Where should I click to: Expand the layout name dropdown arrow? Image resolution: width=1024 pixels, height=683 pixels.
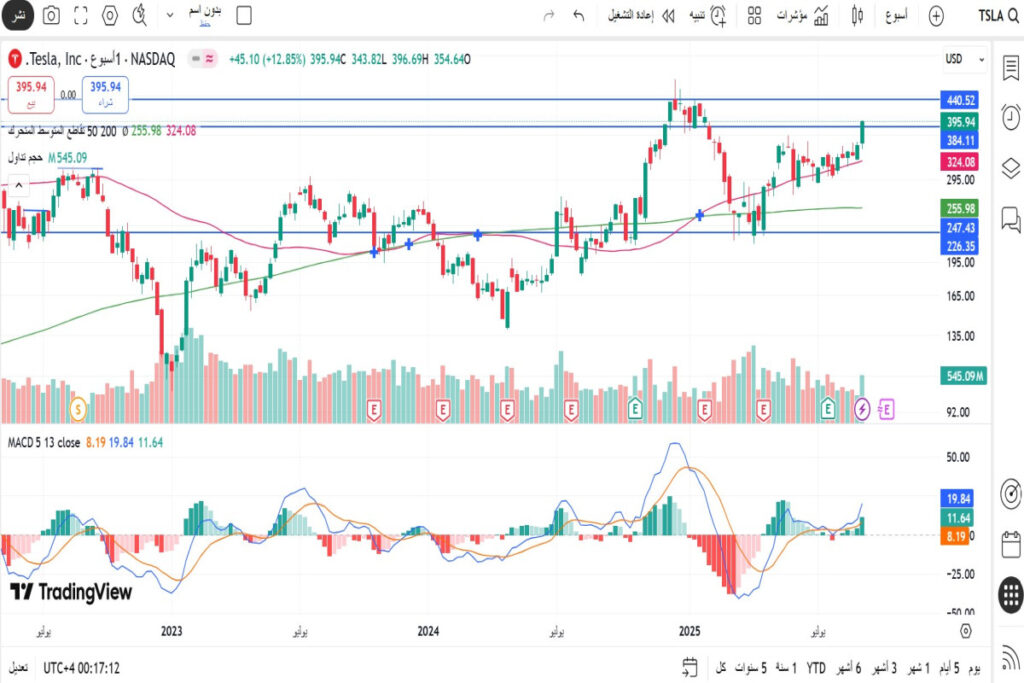click(169, 16)
